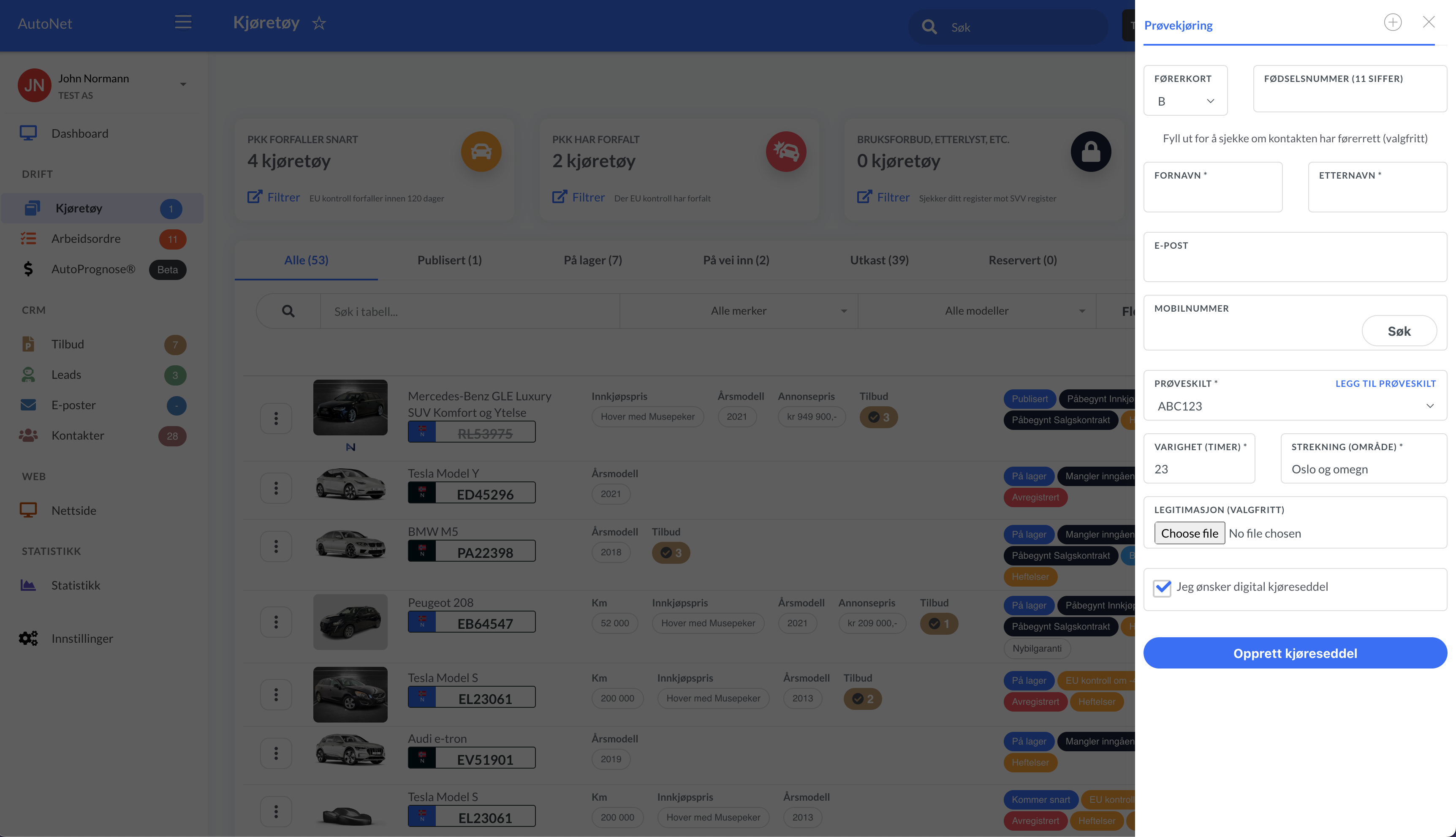The height and width of the screenshot is (837, 1456).
Task: Click the Søk button in Mobilnummer field
Action: tap(1399, 331)
